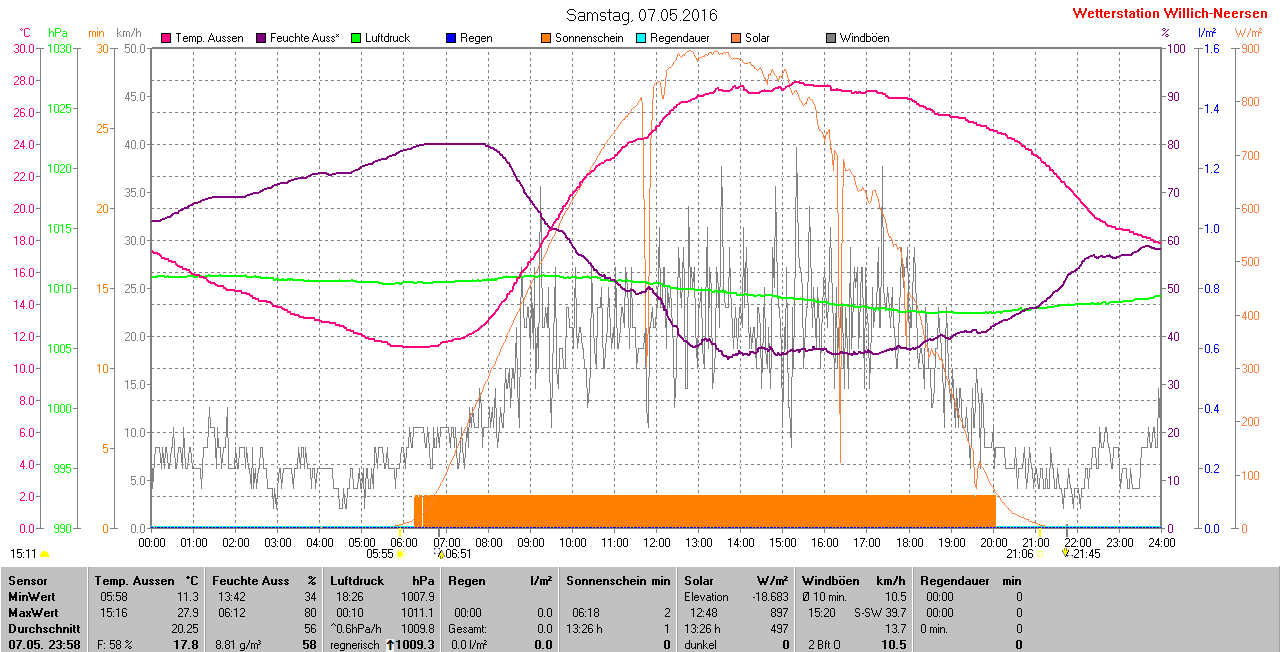Image resolution: width=1280 pixels, height=652 pixels.
Task: Click the date heading Samstag, 07.05.2016
Action: click(641, 15)
